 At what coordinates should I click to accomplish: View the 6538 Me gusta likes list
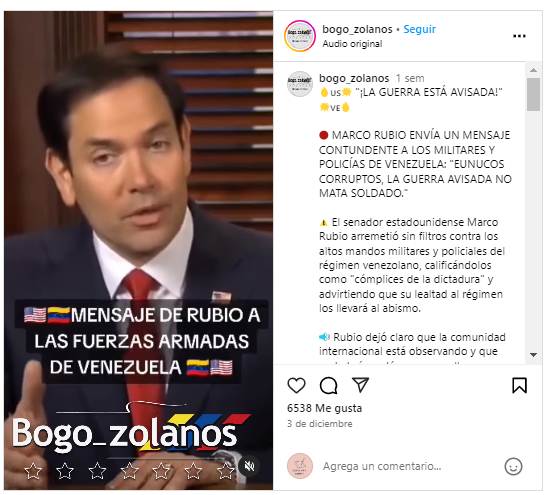point(324,408)
